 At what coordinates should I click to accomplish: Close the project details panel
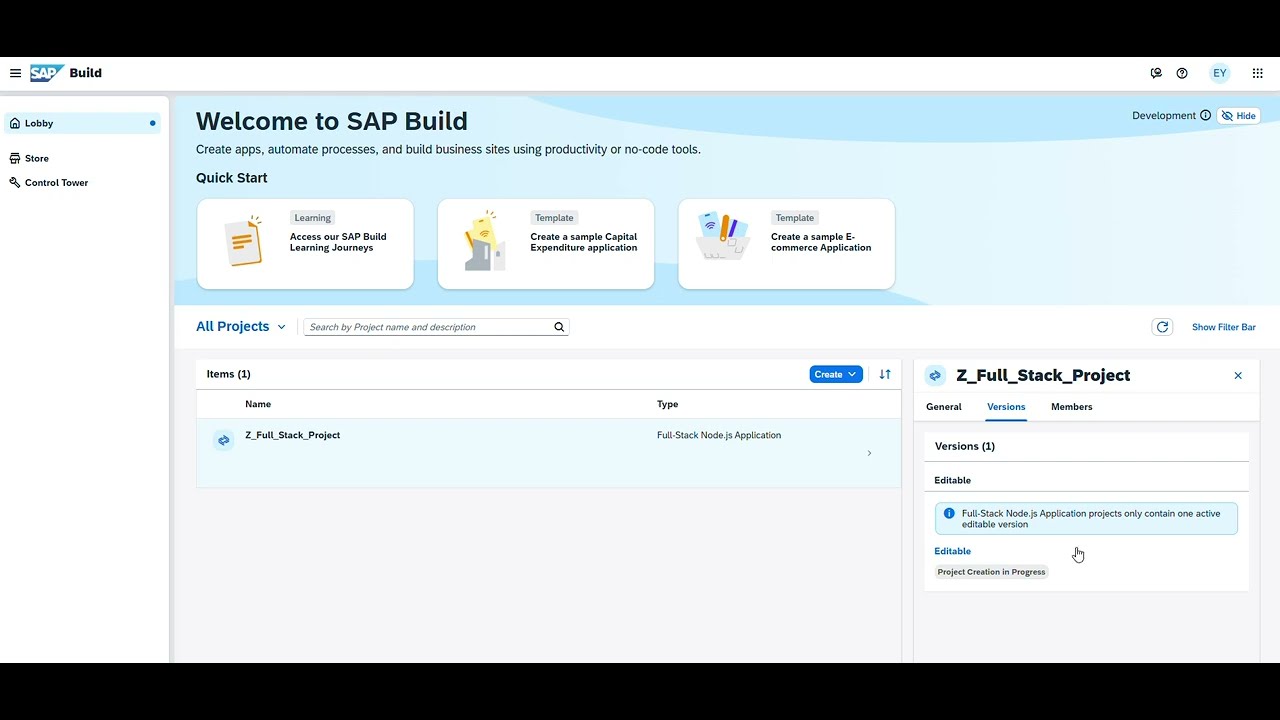tap(1238, 376)
